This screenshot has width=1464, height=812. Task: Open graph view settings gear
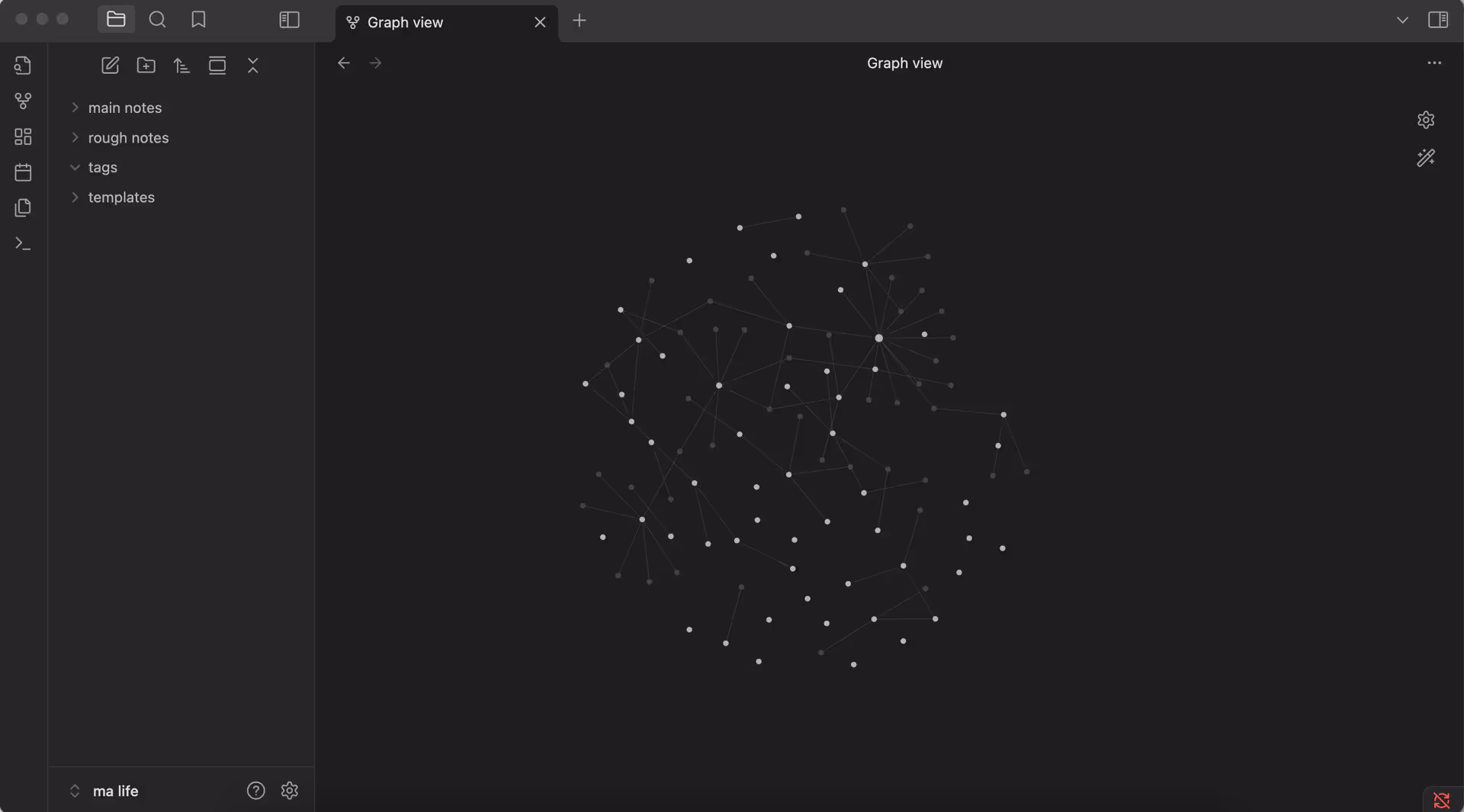pos(1426,120)
